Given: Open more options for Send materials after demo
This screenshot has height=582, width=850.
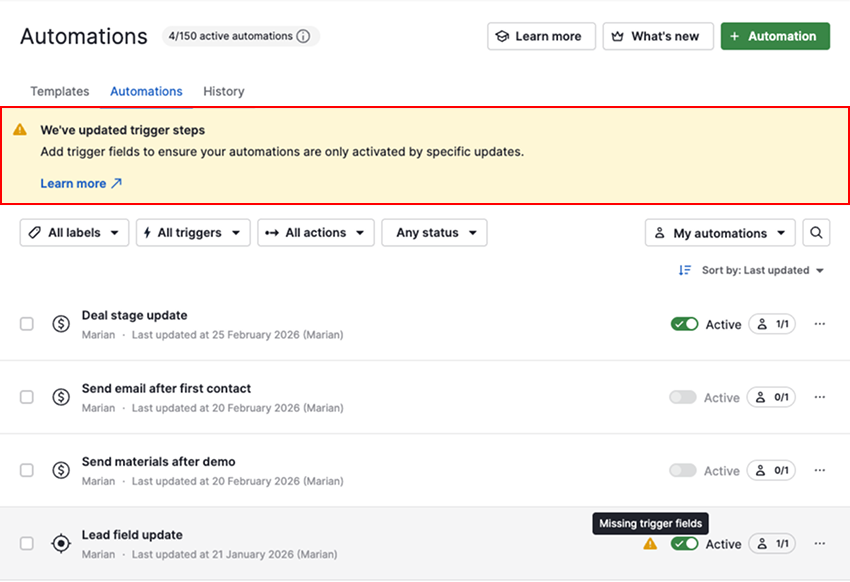Looking at the screenshot, I should tap(820, 470).
